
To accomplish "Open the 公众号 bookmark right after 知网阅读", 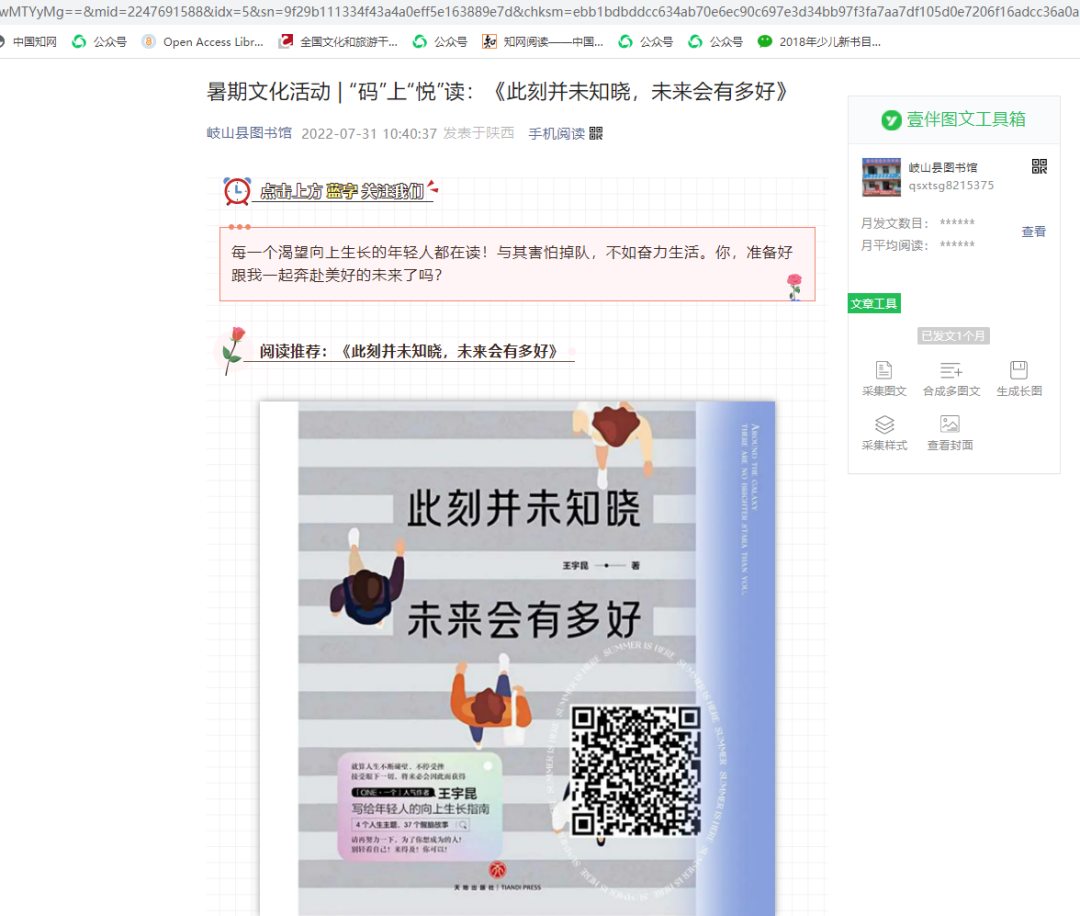I will pos(645,42).
